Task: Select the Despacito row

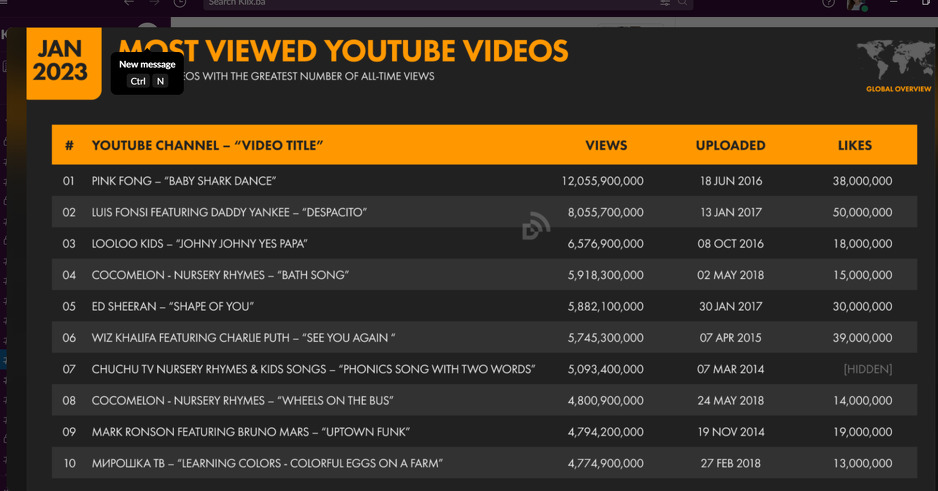Action: click(484, 212)
